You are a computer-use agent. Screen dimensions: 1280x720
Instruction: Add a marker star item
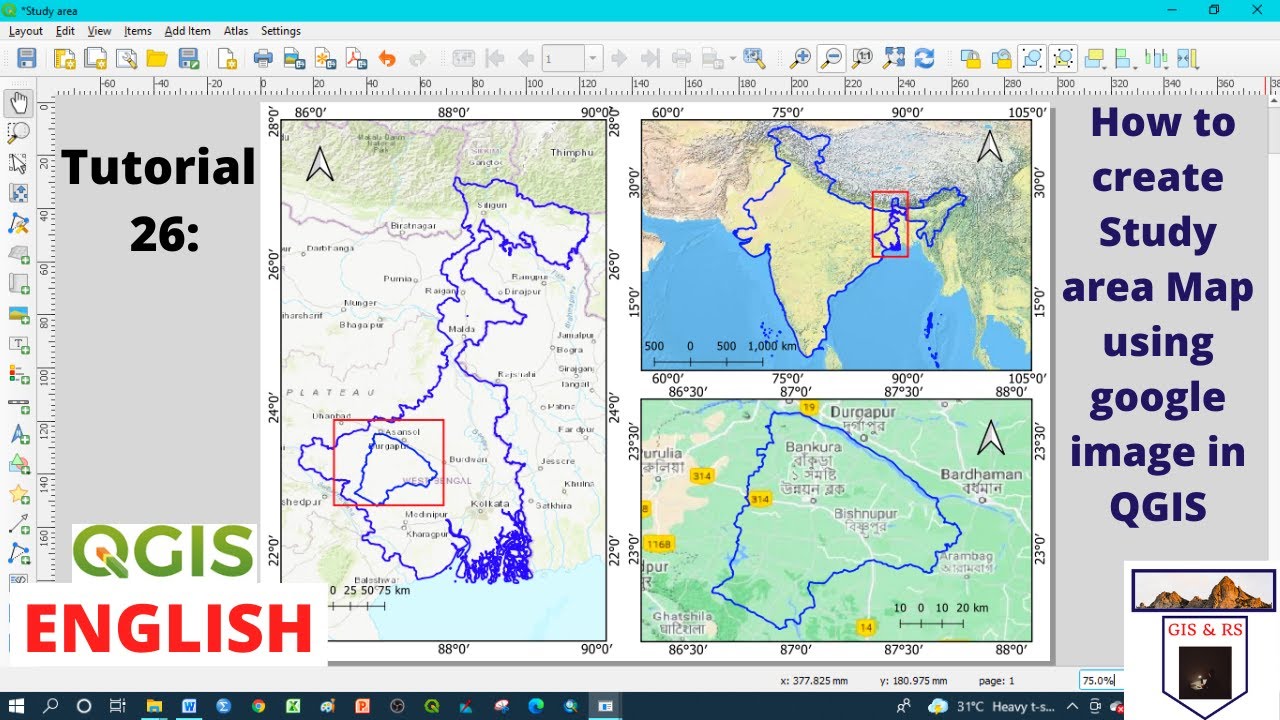tap(18, 495)
